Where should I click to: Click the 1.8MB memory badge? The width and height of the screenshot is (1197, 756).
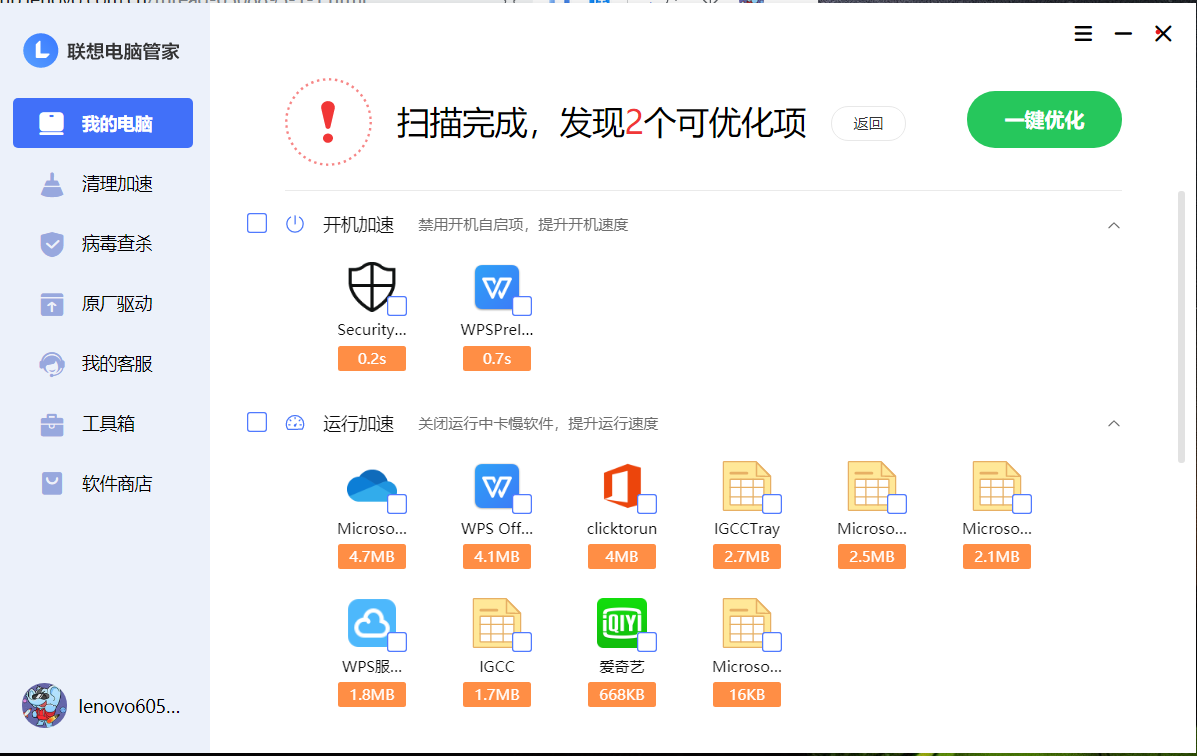tap(372, 694)
